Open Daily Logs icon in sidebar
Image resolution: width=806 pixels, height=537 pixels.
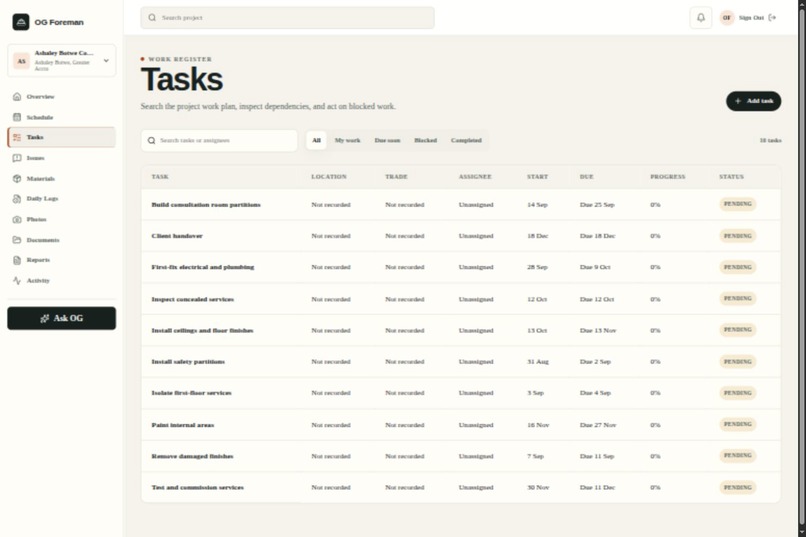tap(17, 199)
